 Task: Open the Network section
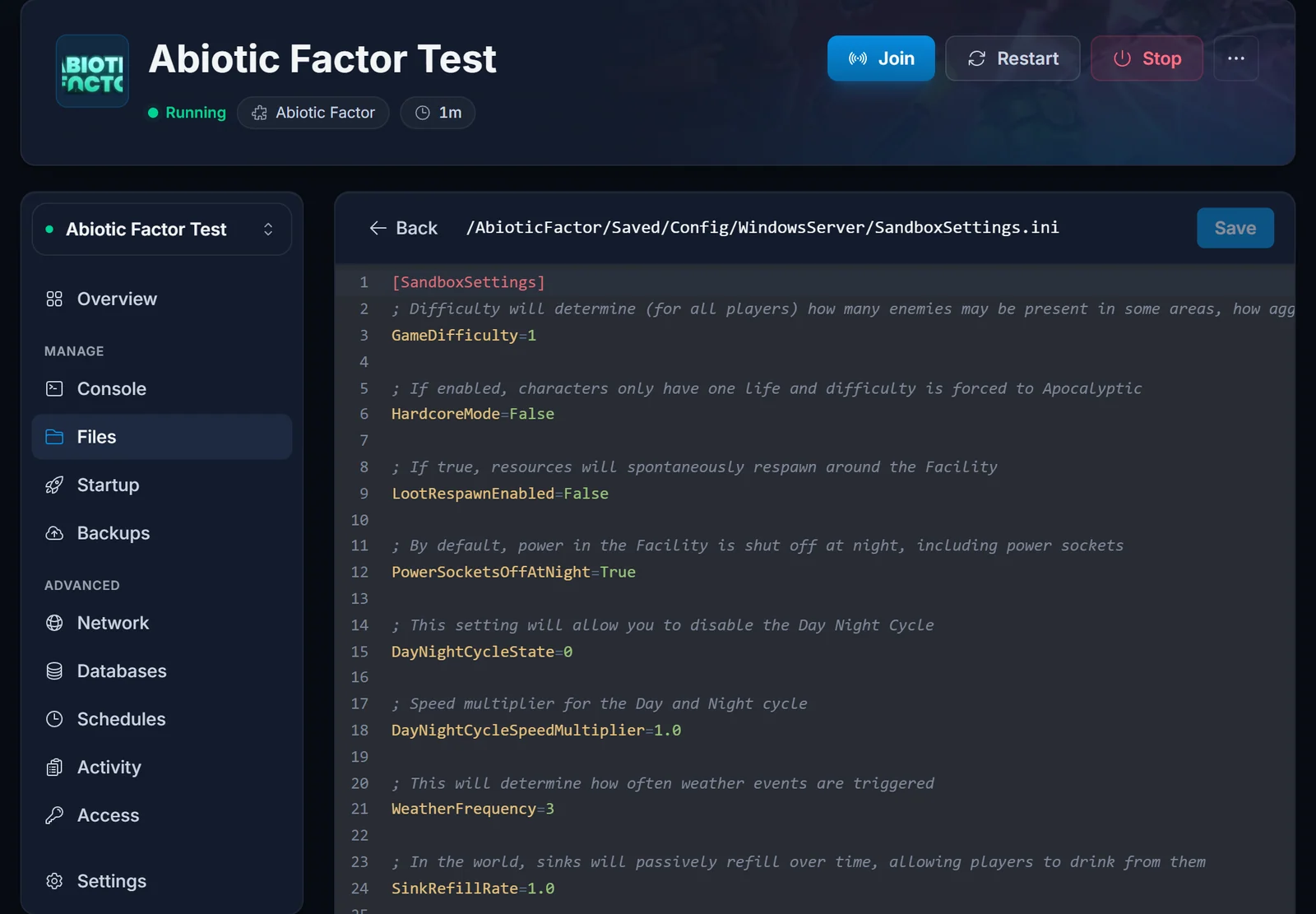(162, 623)
